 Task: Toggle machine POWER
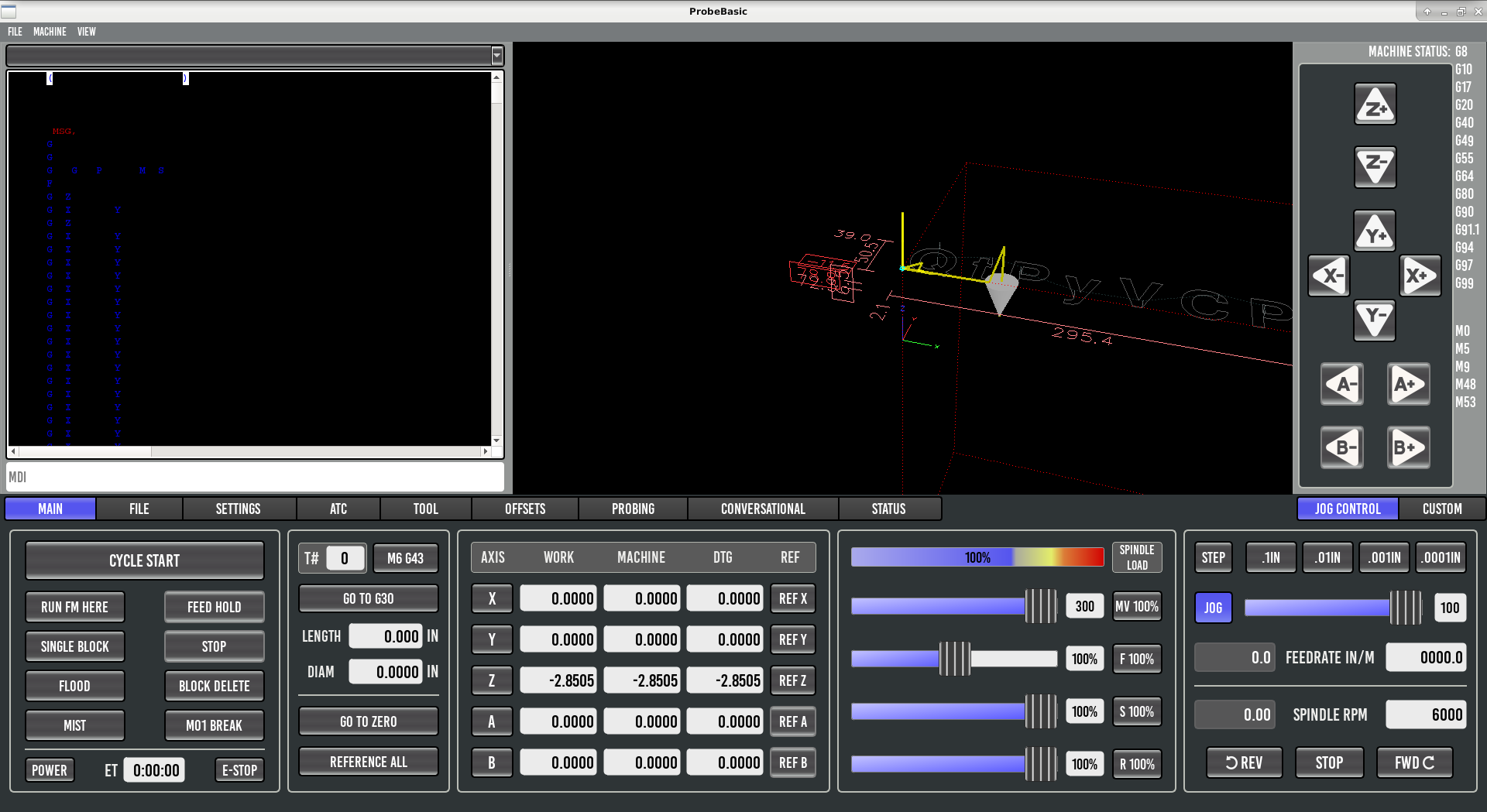click(x=50, y=770)
